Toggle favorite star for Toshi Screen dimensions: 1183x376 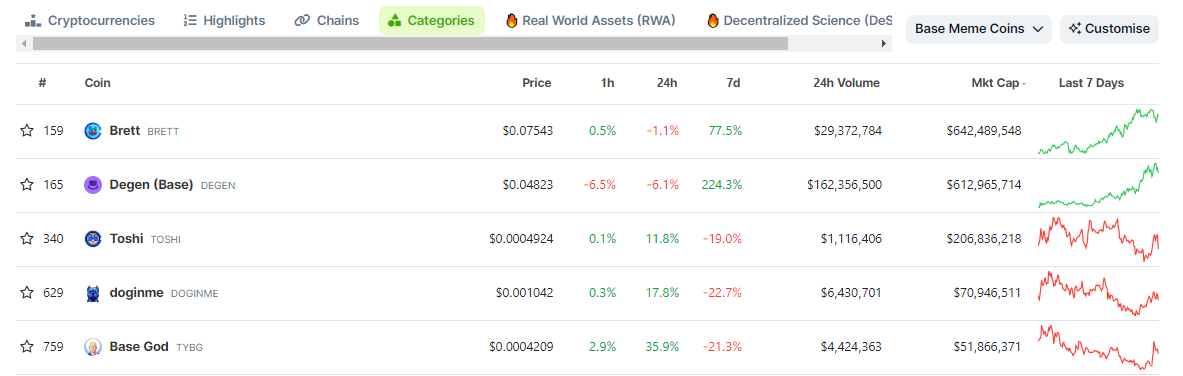pos(27,239)
